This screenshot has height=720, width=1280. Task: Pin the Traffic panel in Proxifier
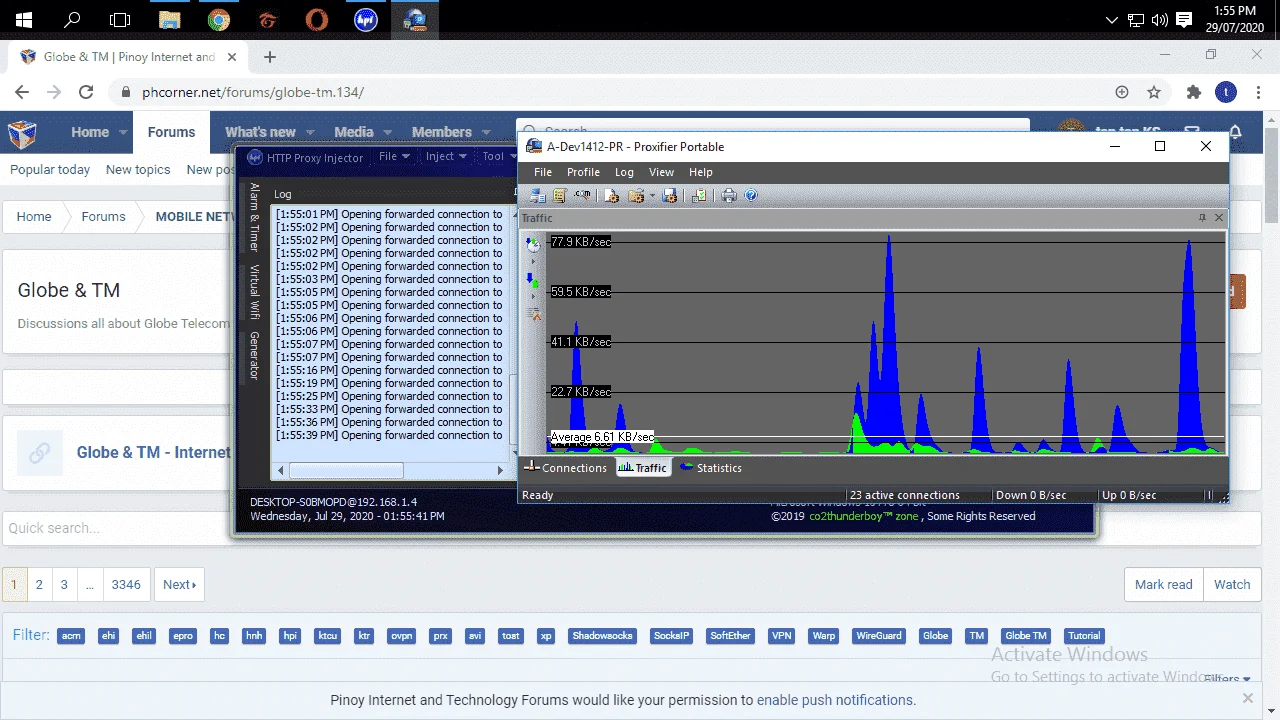click(1202, 218)
